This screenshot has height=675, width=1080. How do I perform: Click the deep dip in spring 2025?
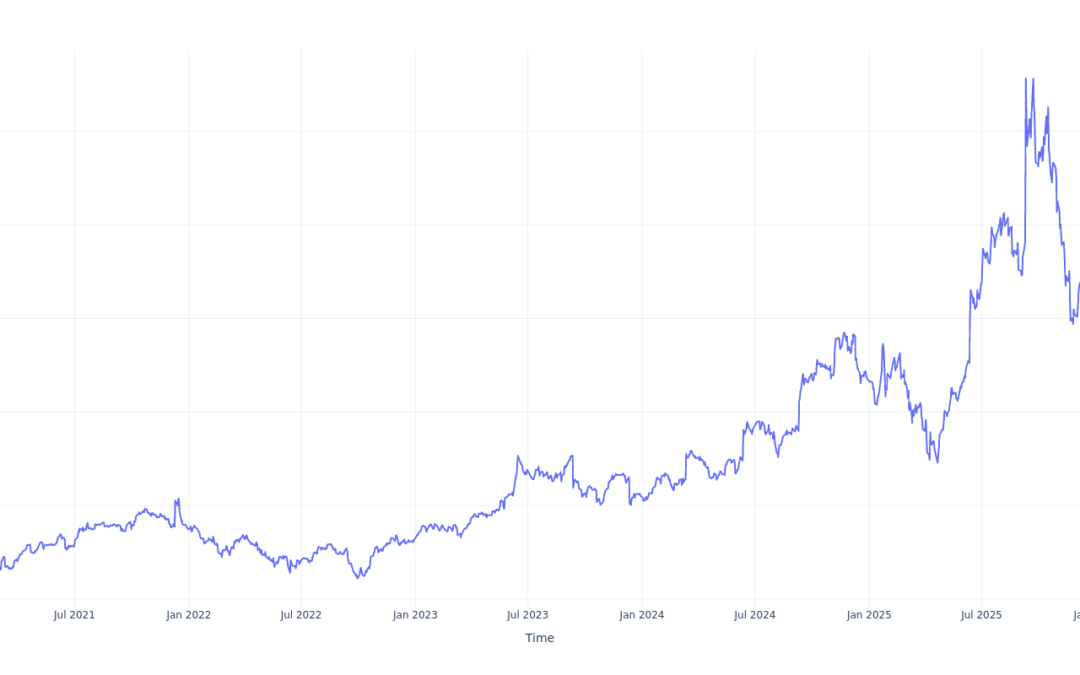[x=937, y=461]
